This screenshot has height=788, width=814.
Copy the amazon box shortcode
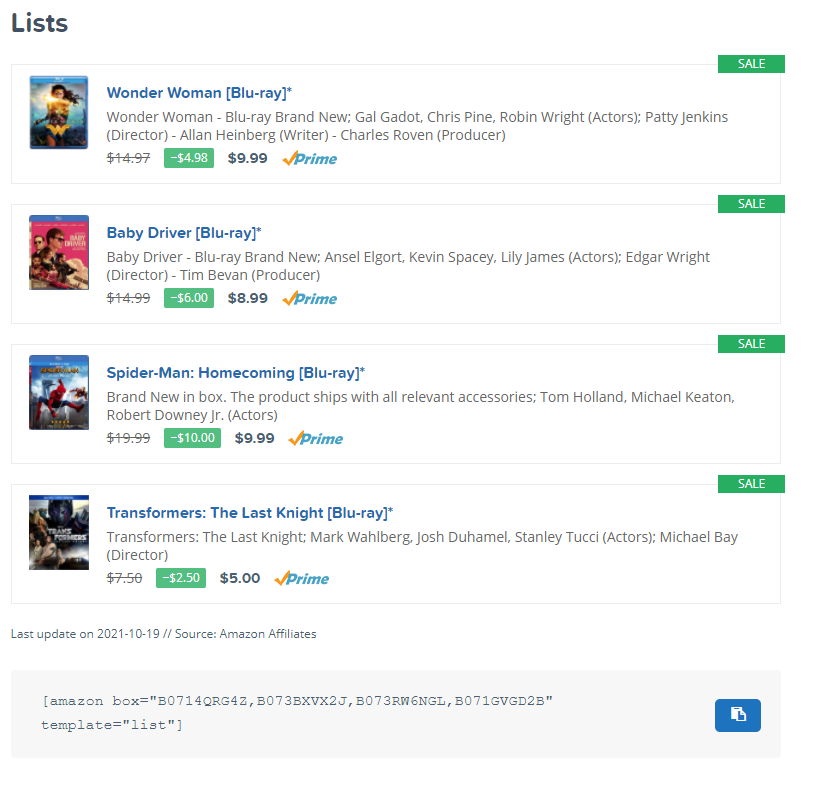[x=738, y=715]
